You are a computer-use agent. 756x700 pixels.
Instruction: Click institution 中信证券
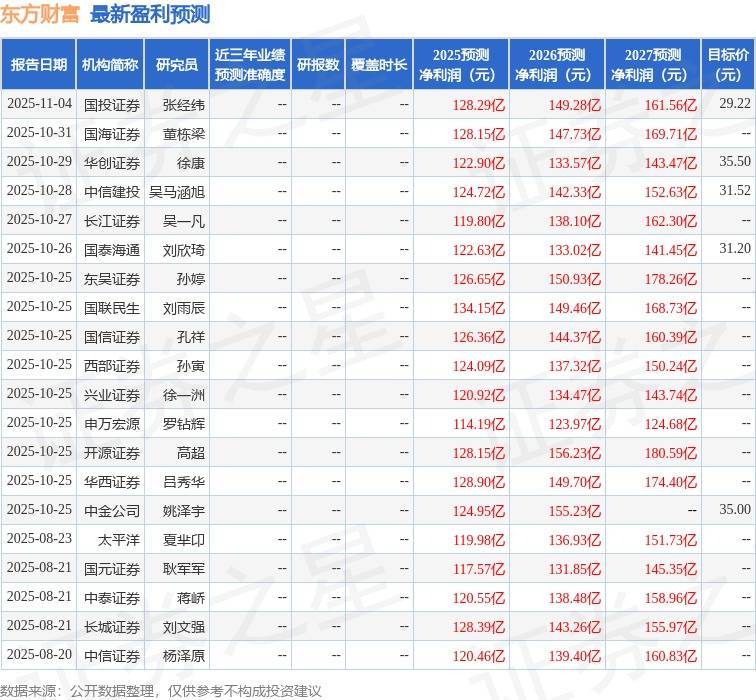click(112, 656)
